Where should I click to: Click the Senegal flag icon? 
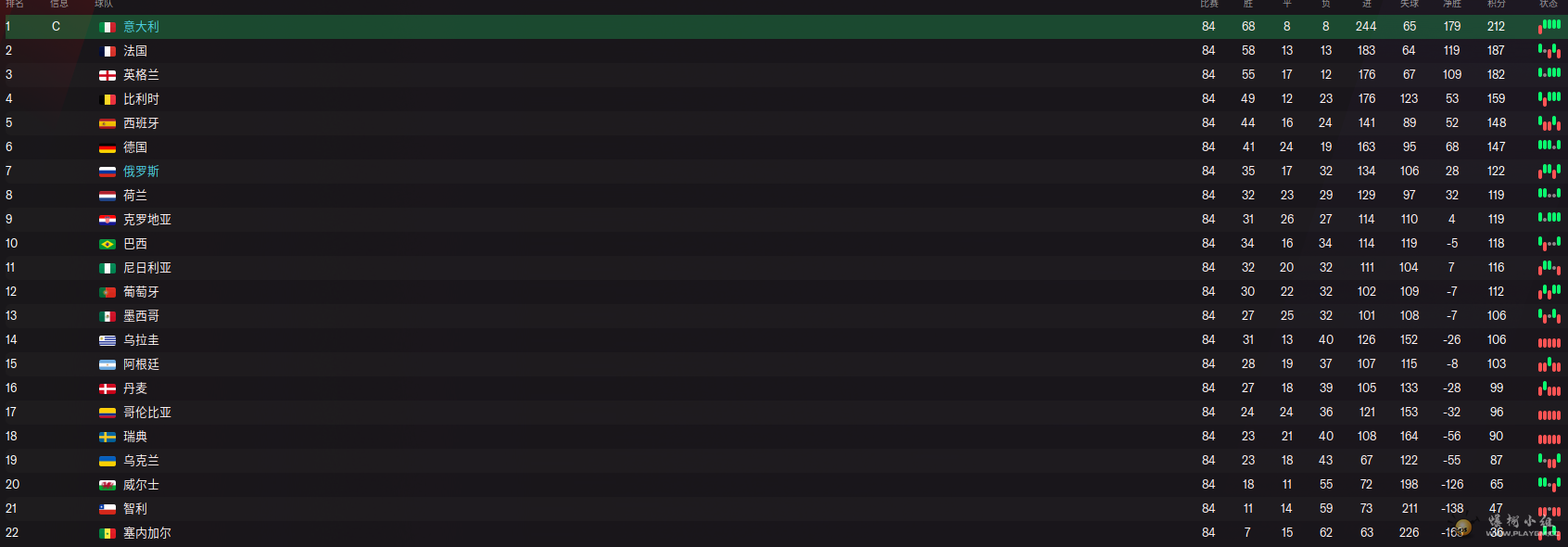107,533
